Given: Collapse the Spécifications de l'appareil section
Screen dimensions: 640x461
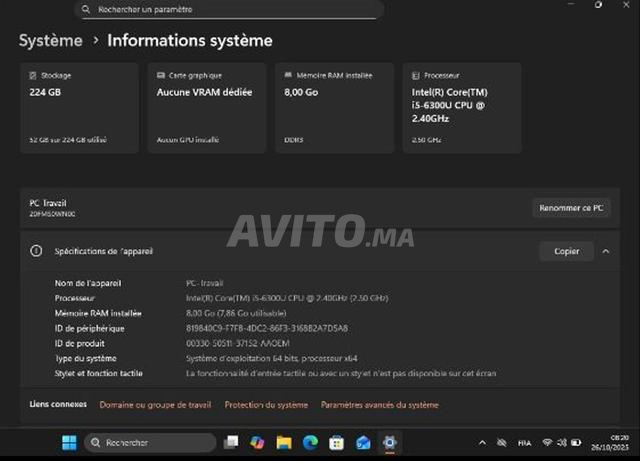Looking at the screenshot, I should click(605, 251).
